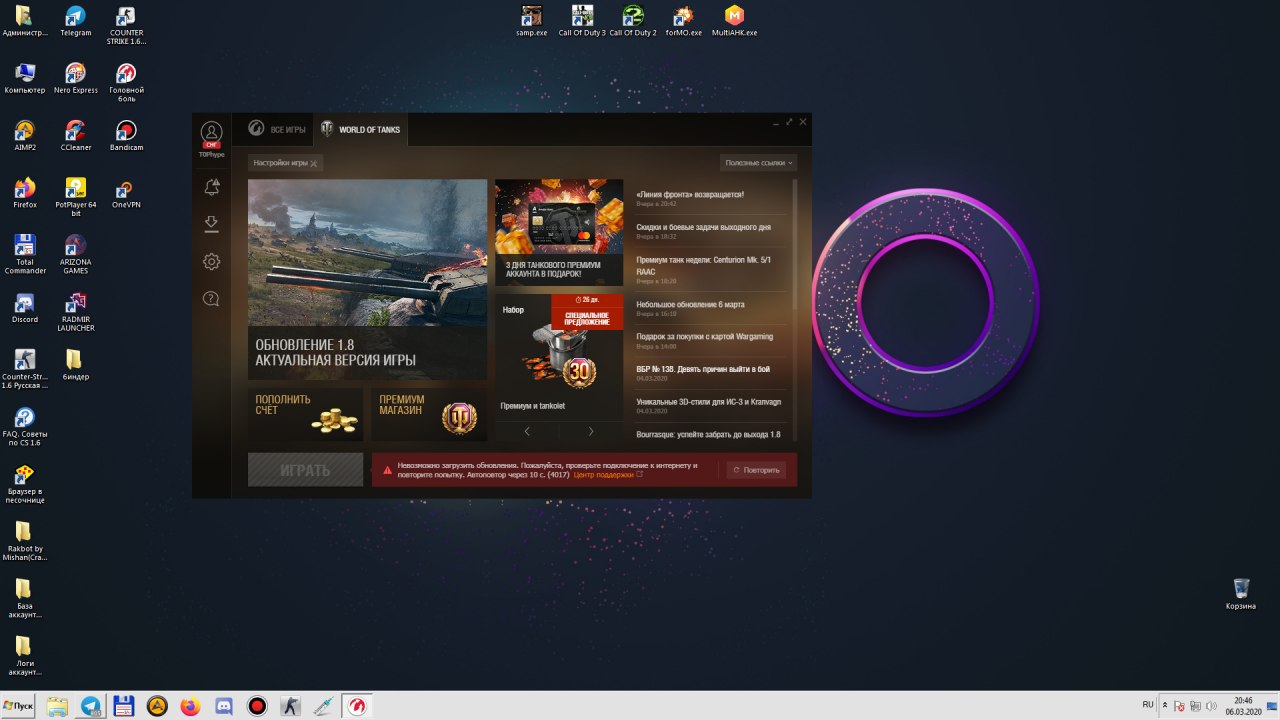Open the Firefox desktop shortcut
Screen dimensions: 1280x720
pyautogui.click(x=25, y=193)
